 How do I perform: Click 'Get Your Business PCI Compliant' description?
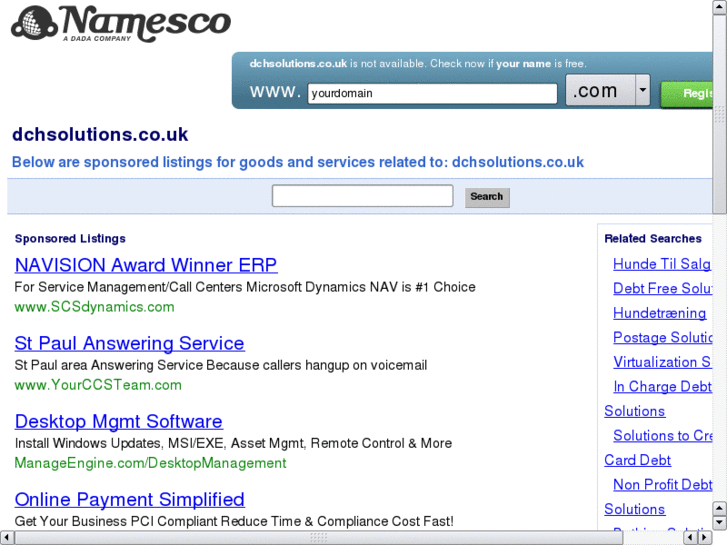coord(234,521)
